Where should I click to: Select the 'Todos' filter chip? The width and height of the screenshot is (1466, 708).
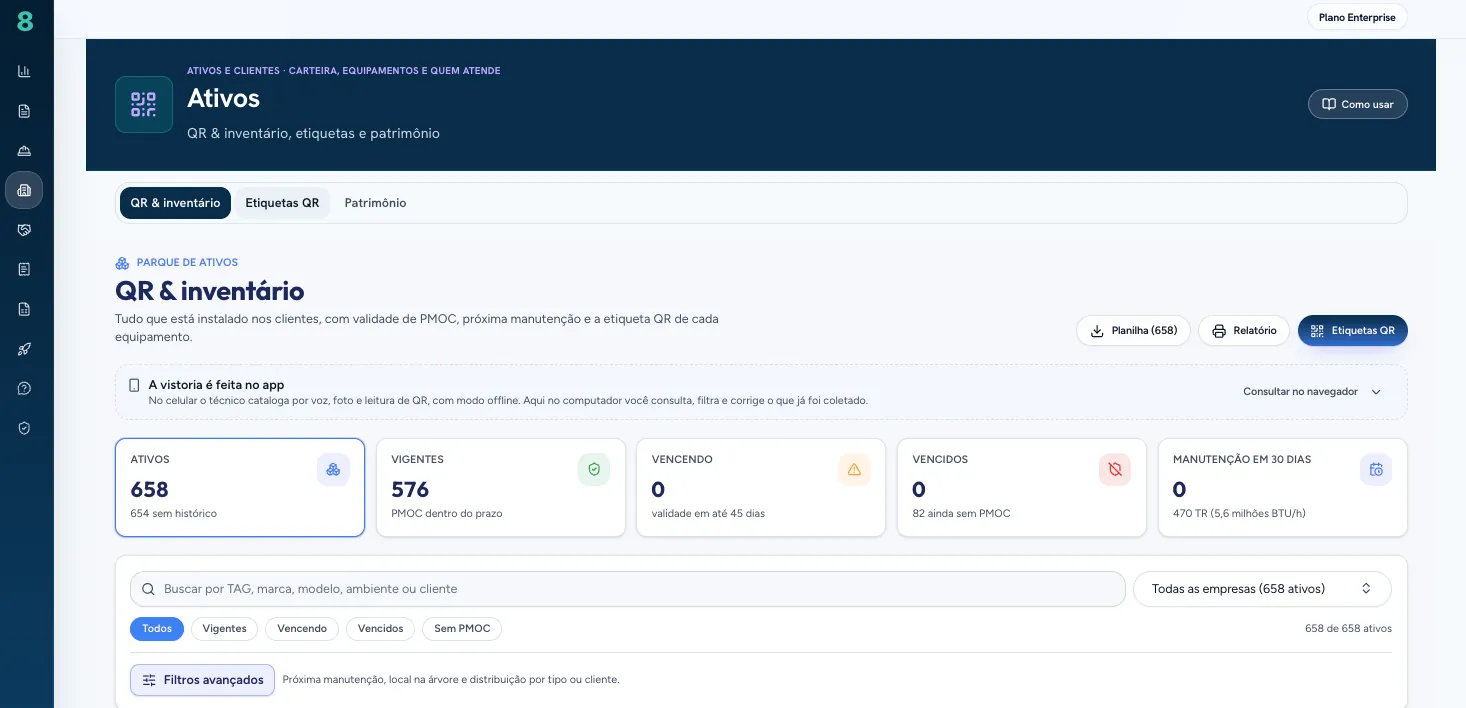pos(157,629)
